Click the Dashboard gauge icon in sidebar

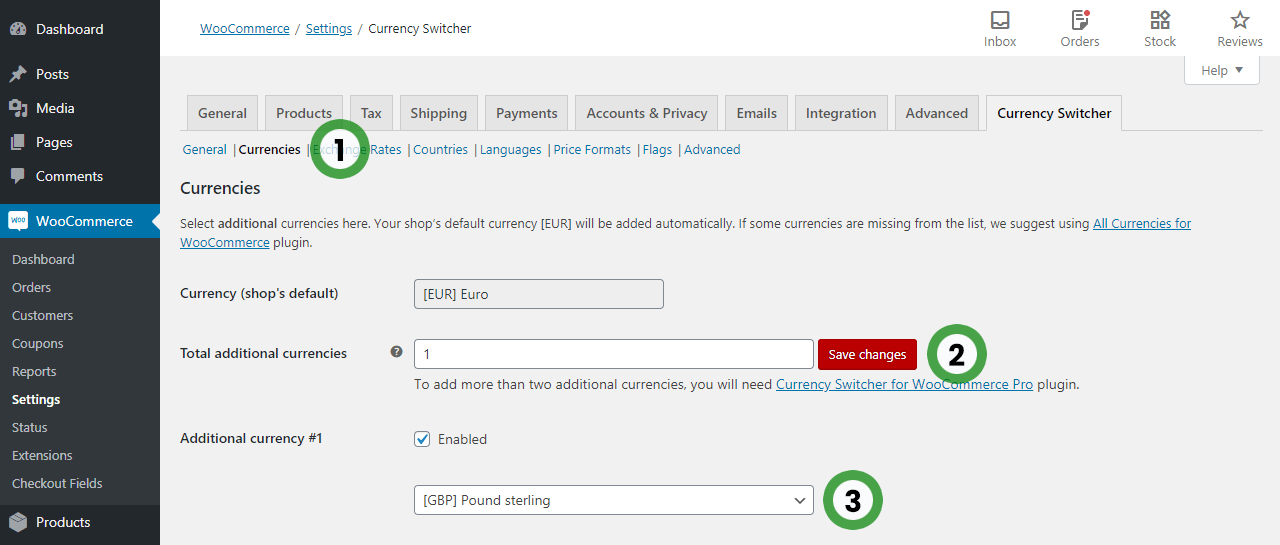coord(18,29)
